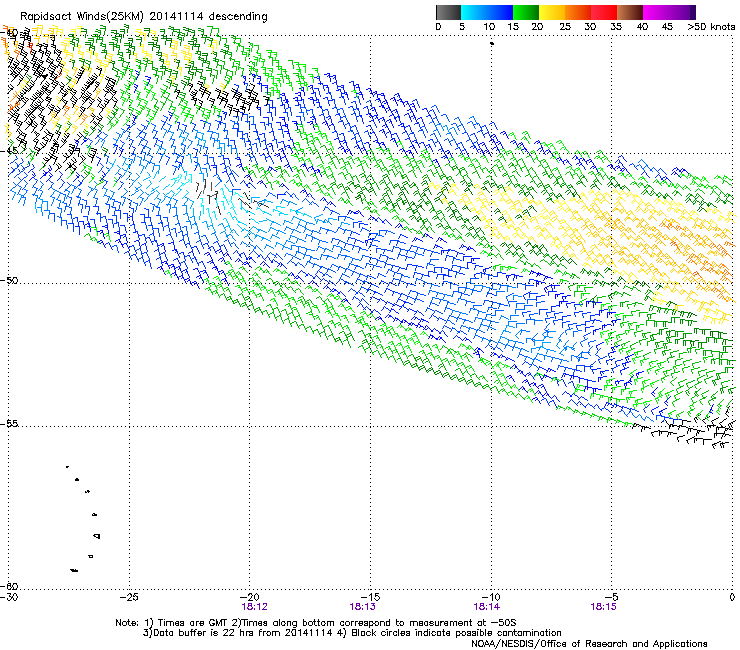Click the -10 longitude axis label

pyautogui.click(x=491, y=597)
